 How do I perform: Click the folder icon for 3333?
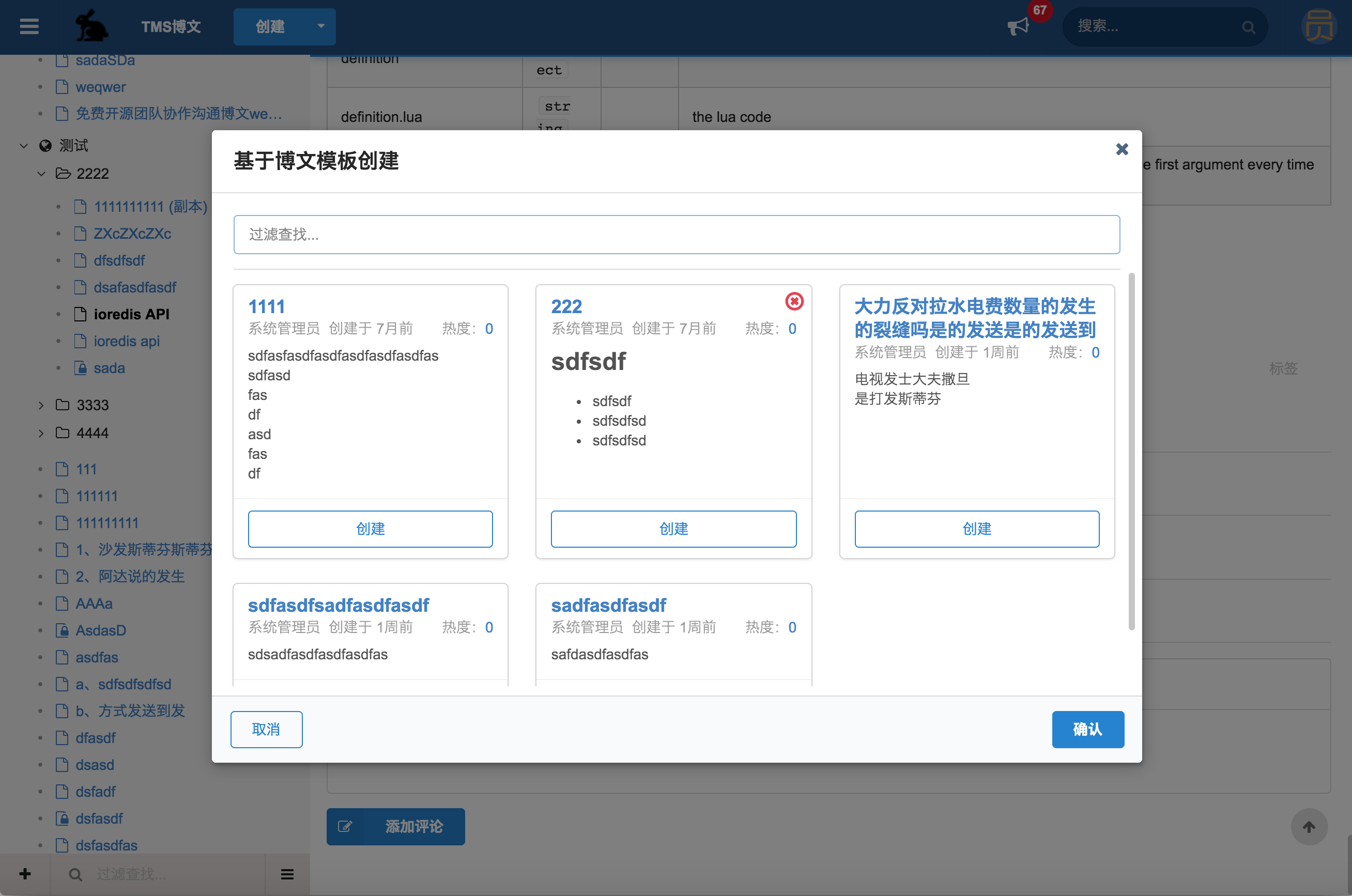coord(63,405)
